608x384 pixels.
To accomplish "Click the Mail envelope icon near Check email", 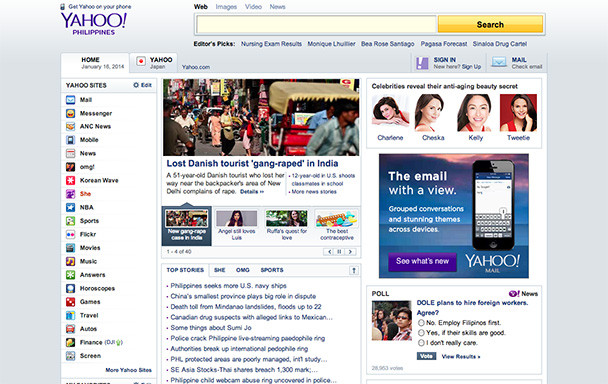I will [x=499, y=62].
